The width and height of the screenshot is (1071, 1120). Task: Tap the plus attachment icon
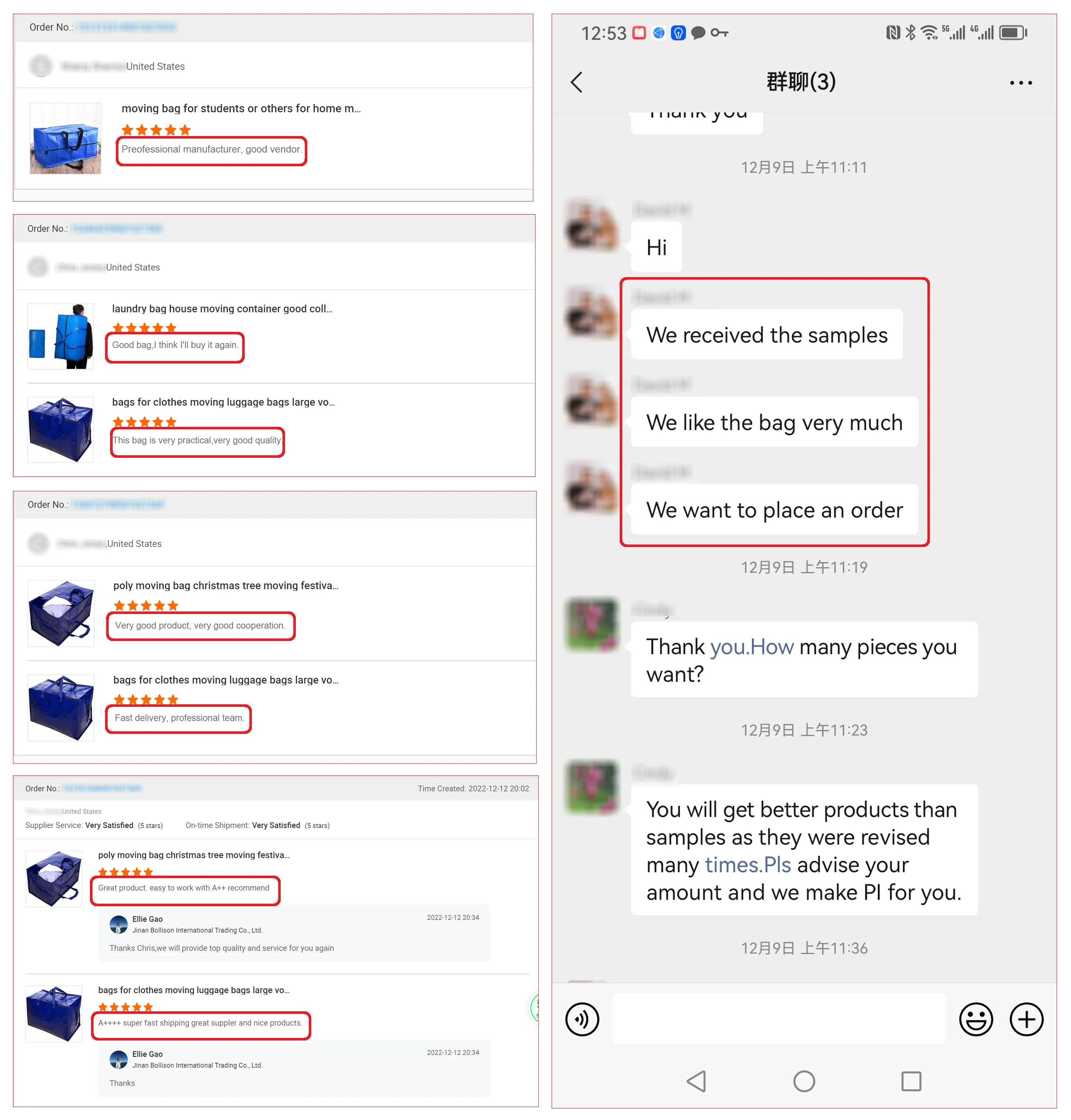[x=1026, y=1019]
